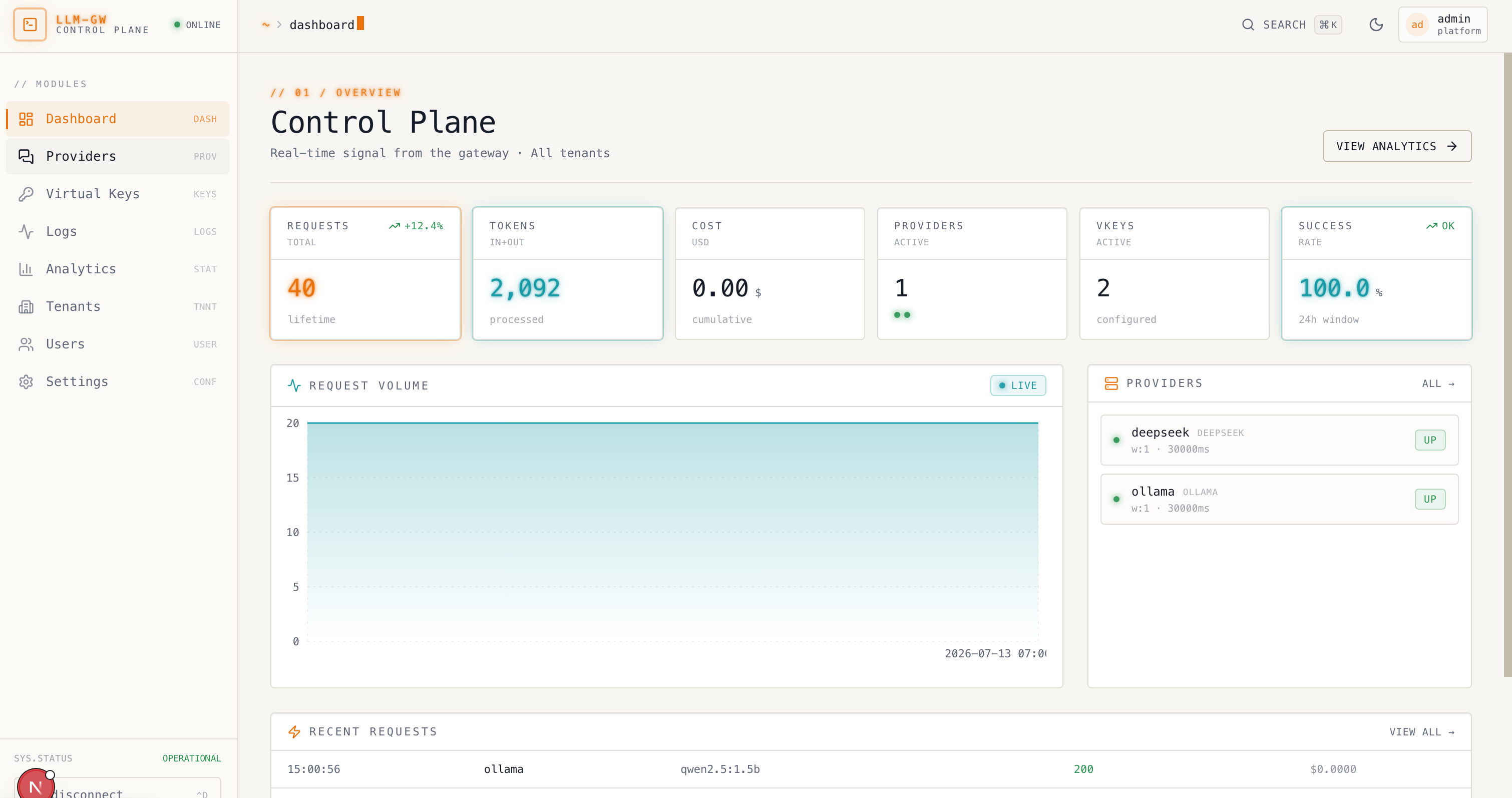Open the Requests Total card

[x=365, y=273]
